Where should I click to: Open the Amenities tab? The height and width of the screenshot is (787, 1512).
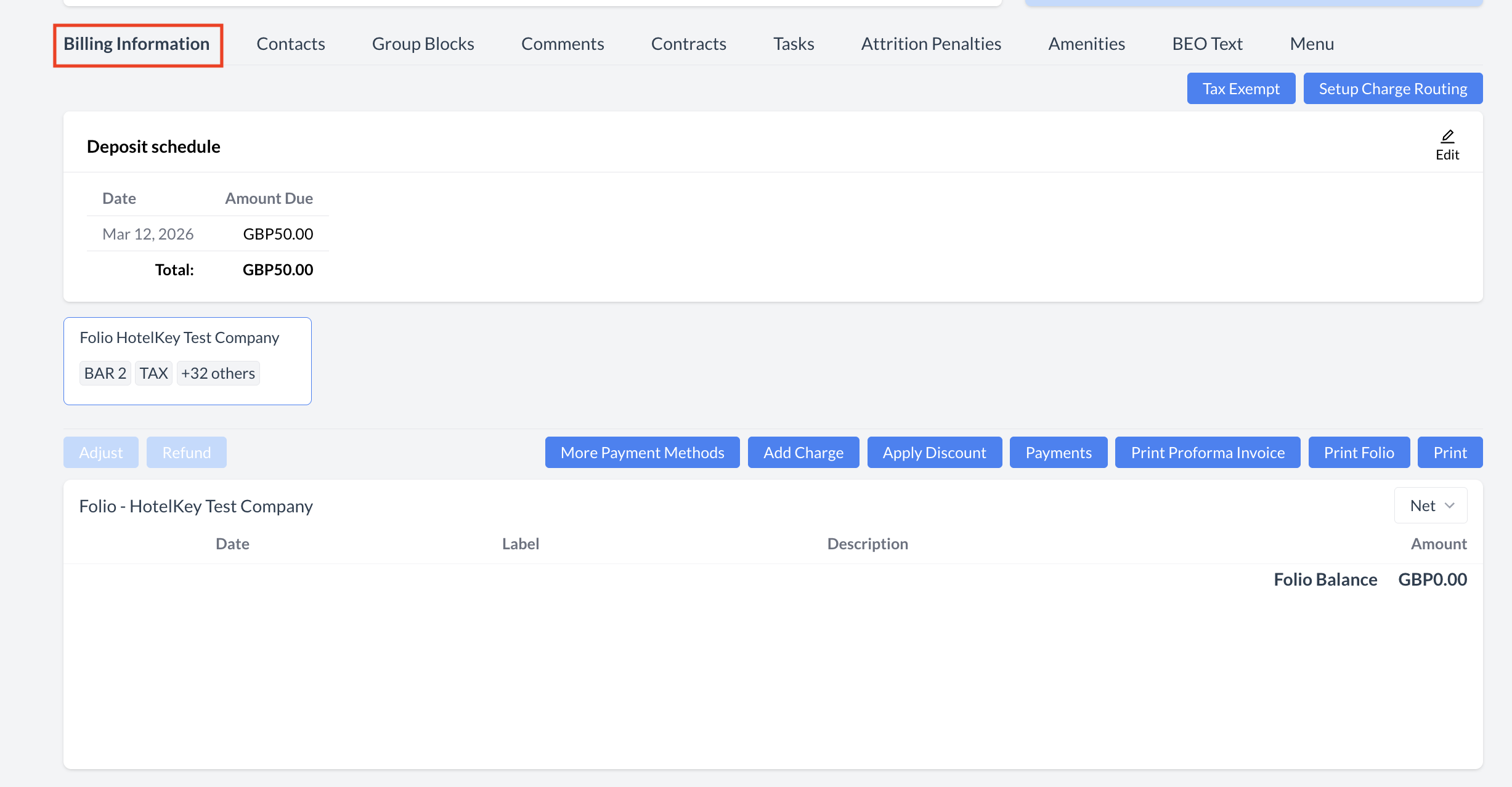1086,44
